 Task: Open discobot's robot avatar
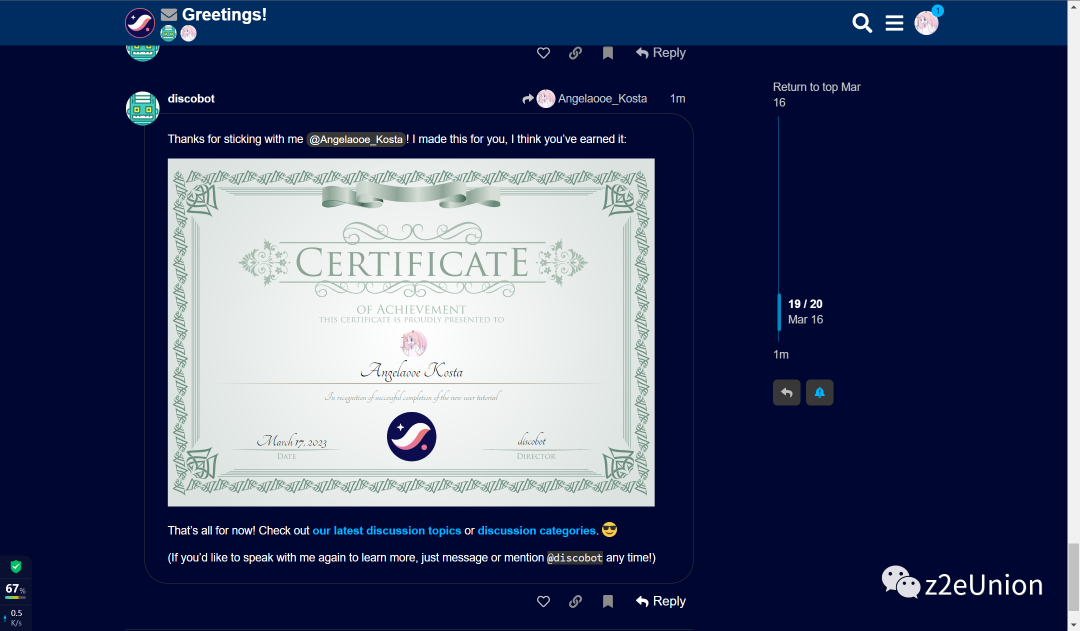(143, 108)
